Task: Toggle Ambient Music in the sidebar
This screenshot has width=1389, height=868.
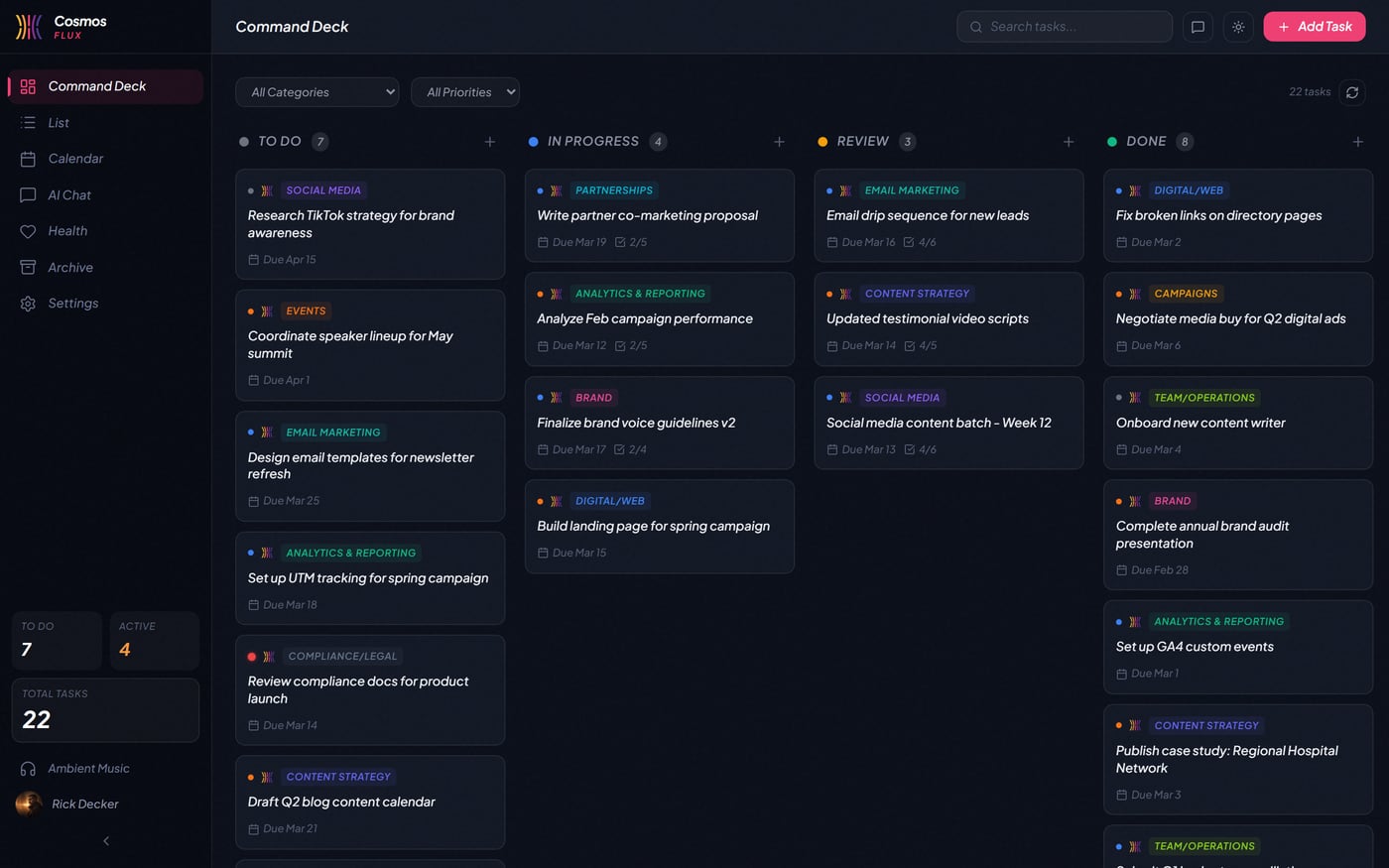Action: [x=88, y=769]
